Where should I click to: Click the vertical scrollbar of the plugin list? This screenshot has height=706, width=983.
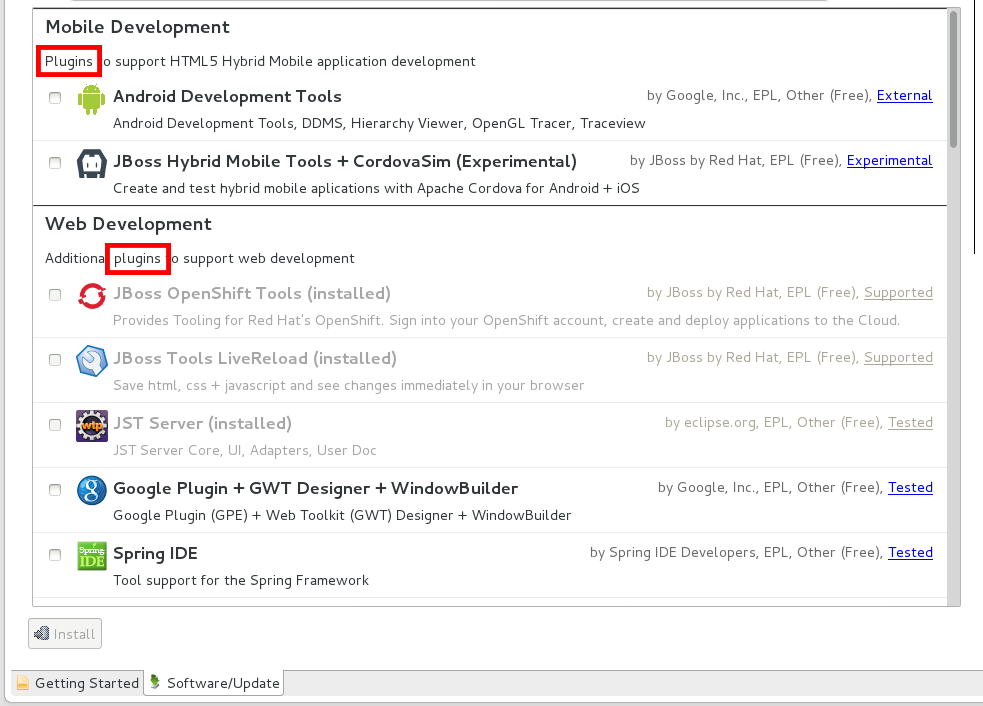[954, 80]
